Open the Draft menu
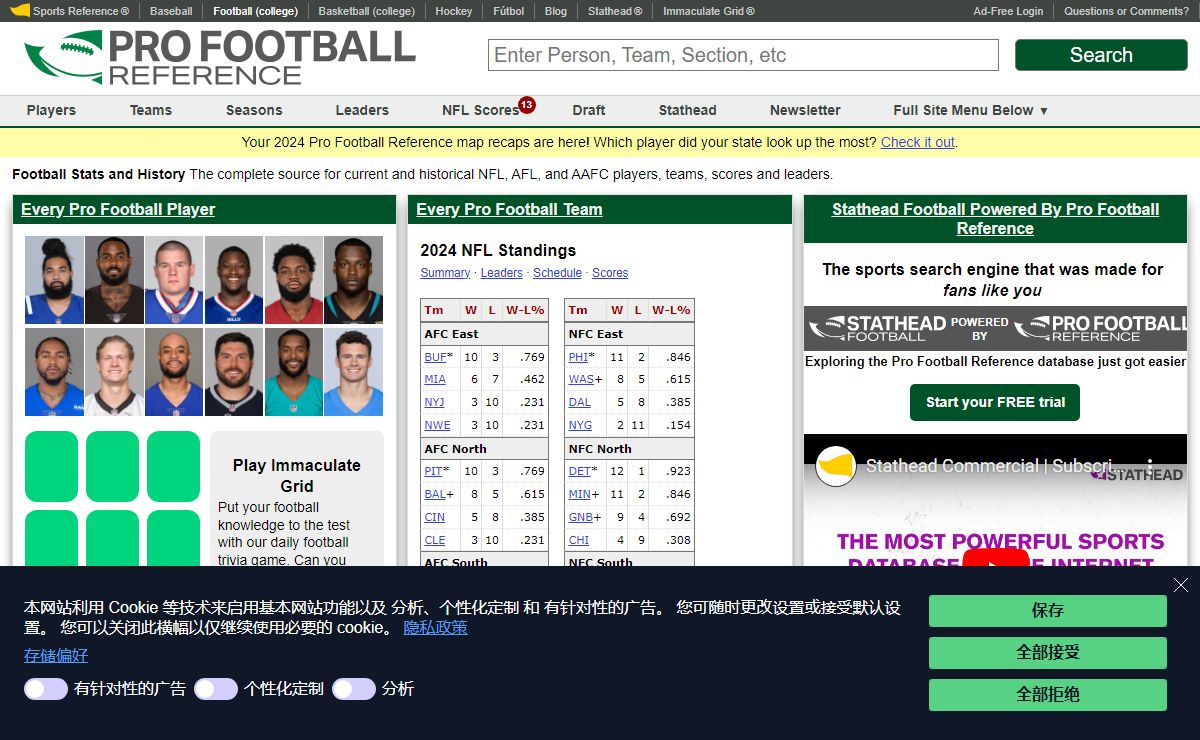 pos(589,110)
